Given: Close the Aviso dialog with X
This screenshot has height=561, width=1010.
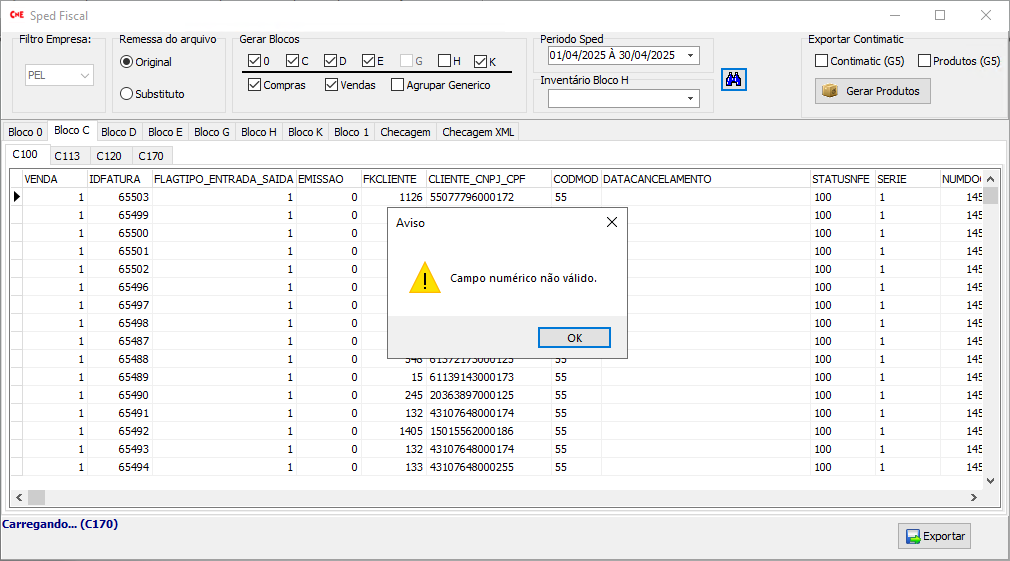Looking at the screenshot, I should click(612, 222).
